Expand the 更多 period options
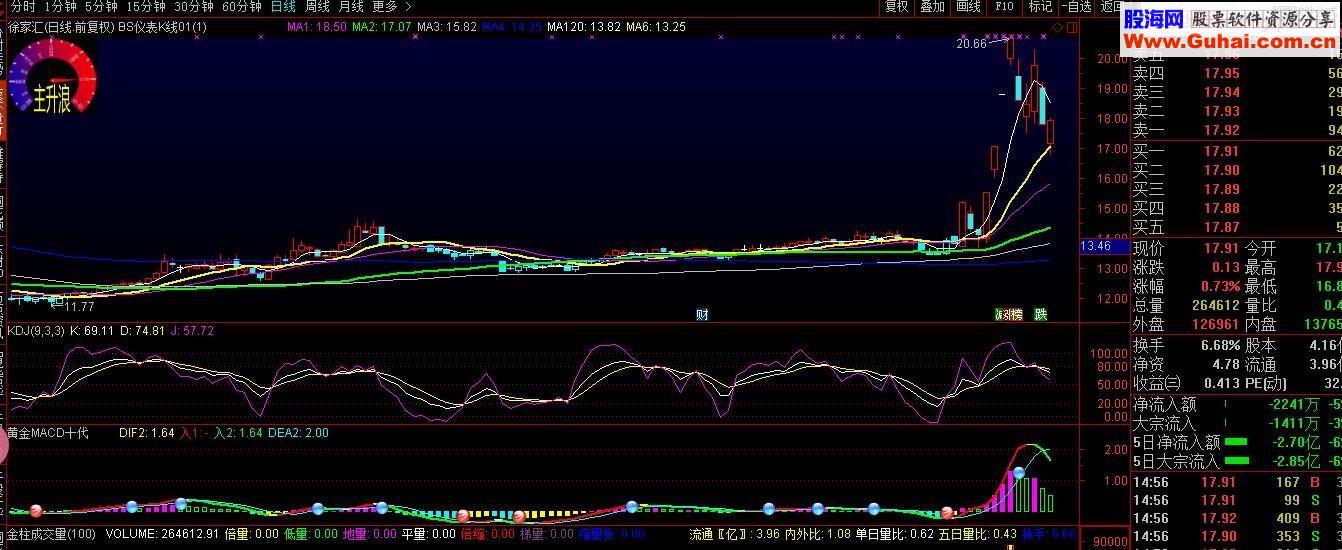Image resolution: width=1342 pixels, height=550 pixels. 391,6
